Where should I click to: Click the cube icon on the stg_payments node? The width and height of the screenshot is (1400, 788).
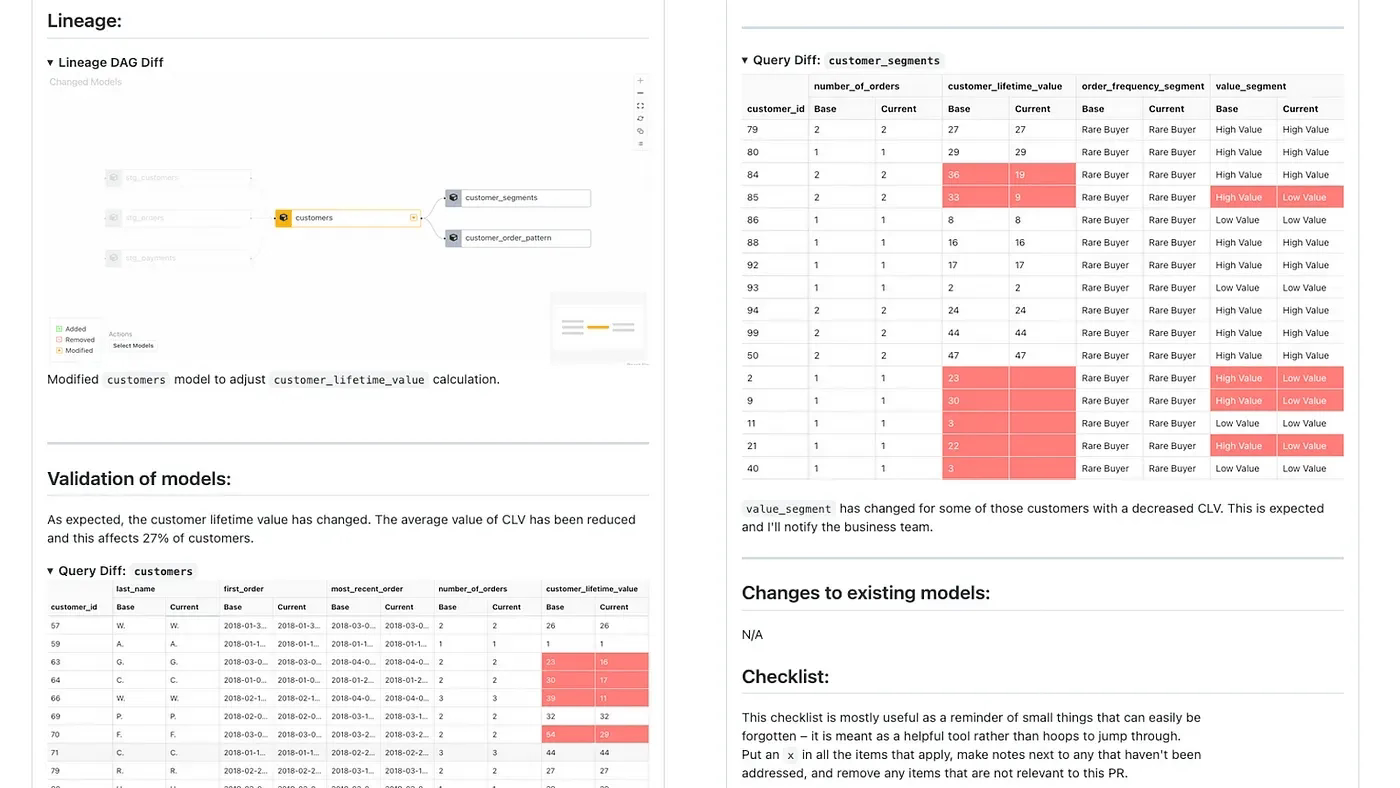(x=112, y=258)
